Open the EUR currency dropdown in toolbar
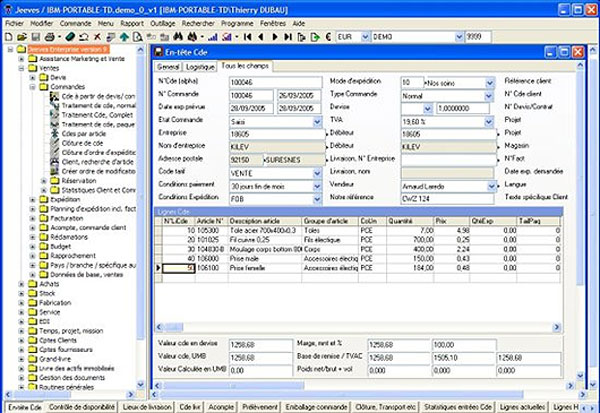 (x=365, y=35)
